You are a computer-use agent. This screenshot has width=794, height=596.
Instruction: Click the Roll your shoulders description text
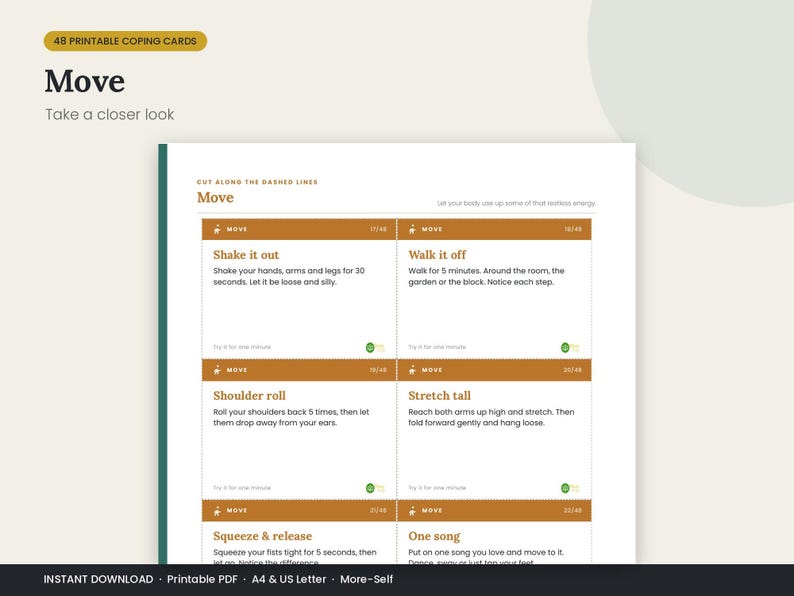click(291, 417)
